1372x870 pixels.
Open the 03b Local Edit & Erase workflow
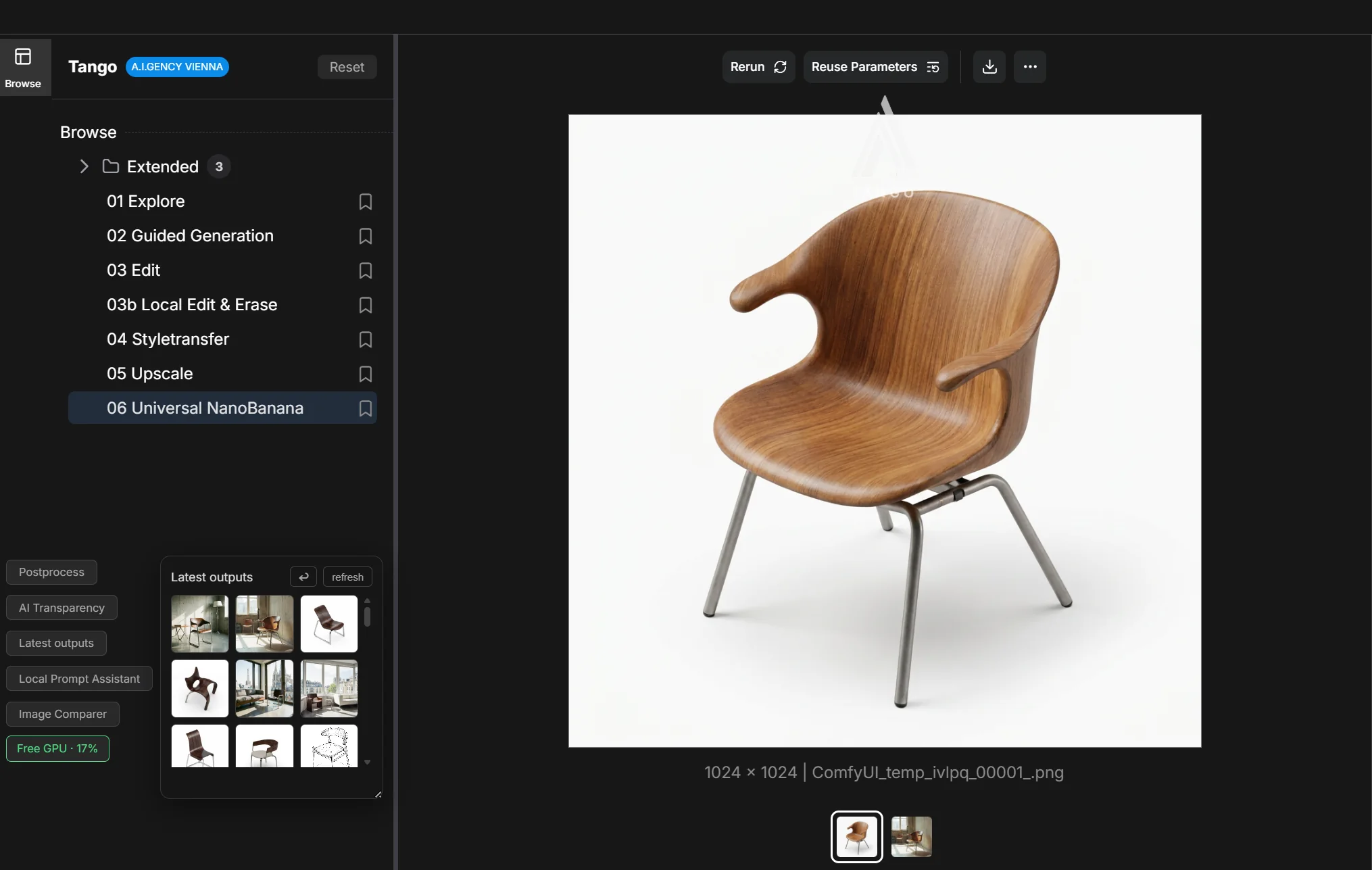click(x=222, y=305)
